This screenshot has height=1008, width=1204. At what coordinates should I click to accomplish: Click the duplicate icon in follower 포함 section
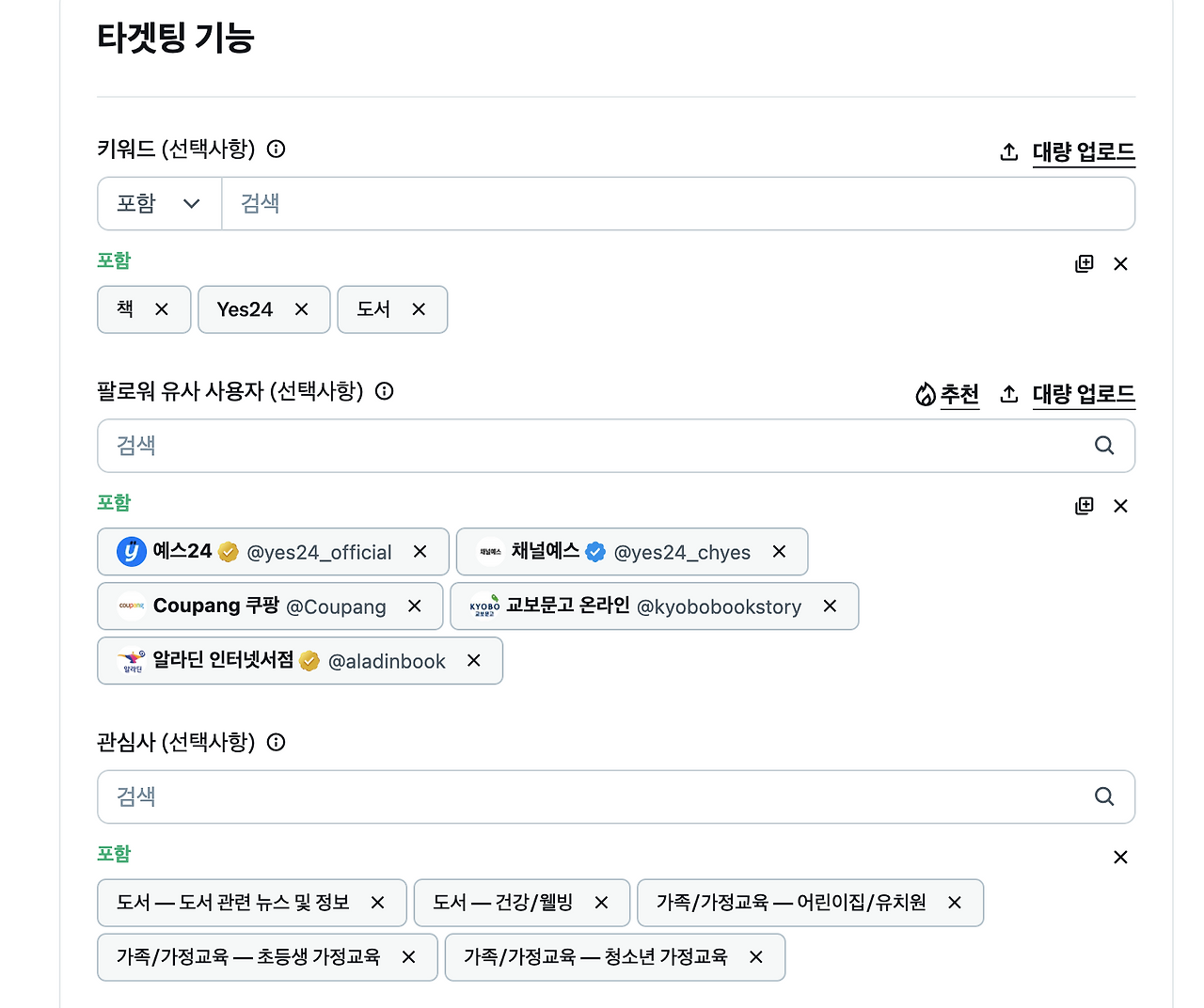coord(1084,506)
